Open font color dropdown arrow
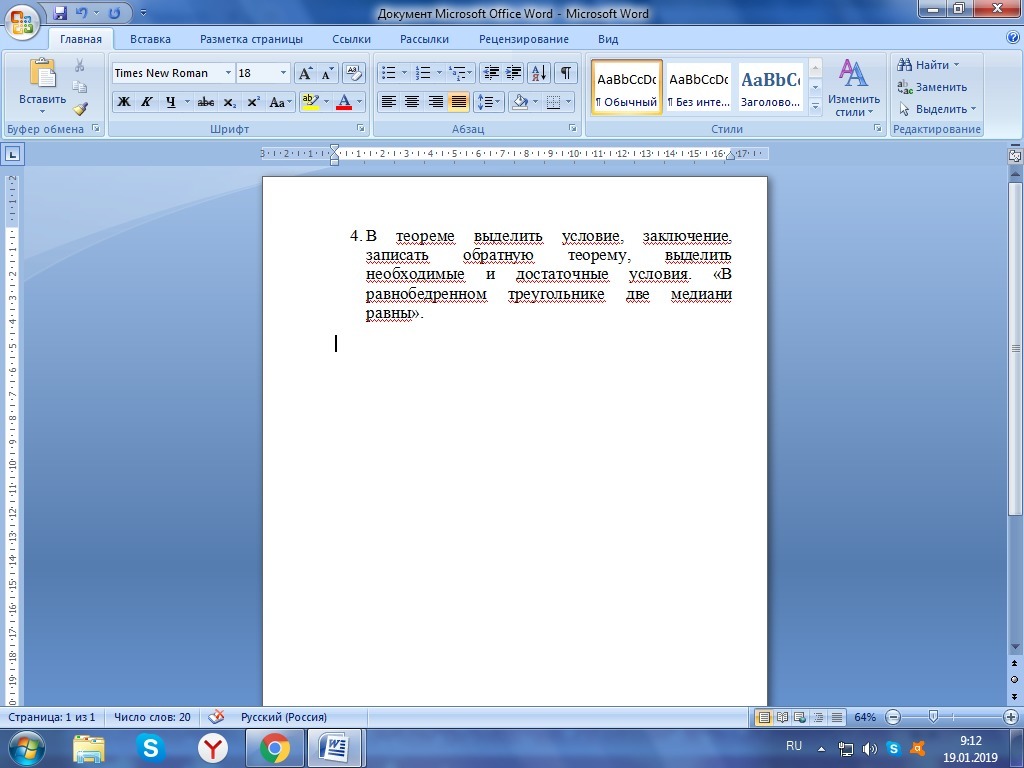1024x768 pixels. pyautogui.click(x=359, y=102)
